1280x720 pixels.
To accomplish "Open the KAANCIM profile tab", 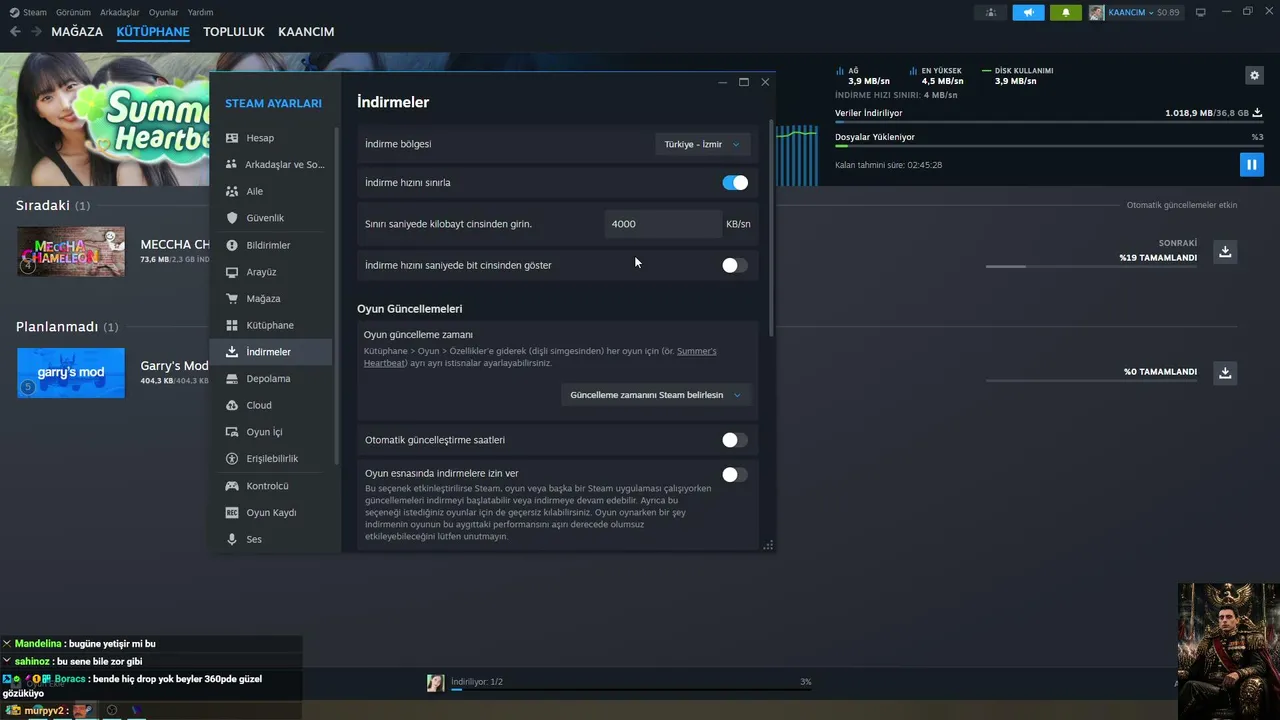I will [306, 32].
